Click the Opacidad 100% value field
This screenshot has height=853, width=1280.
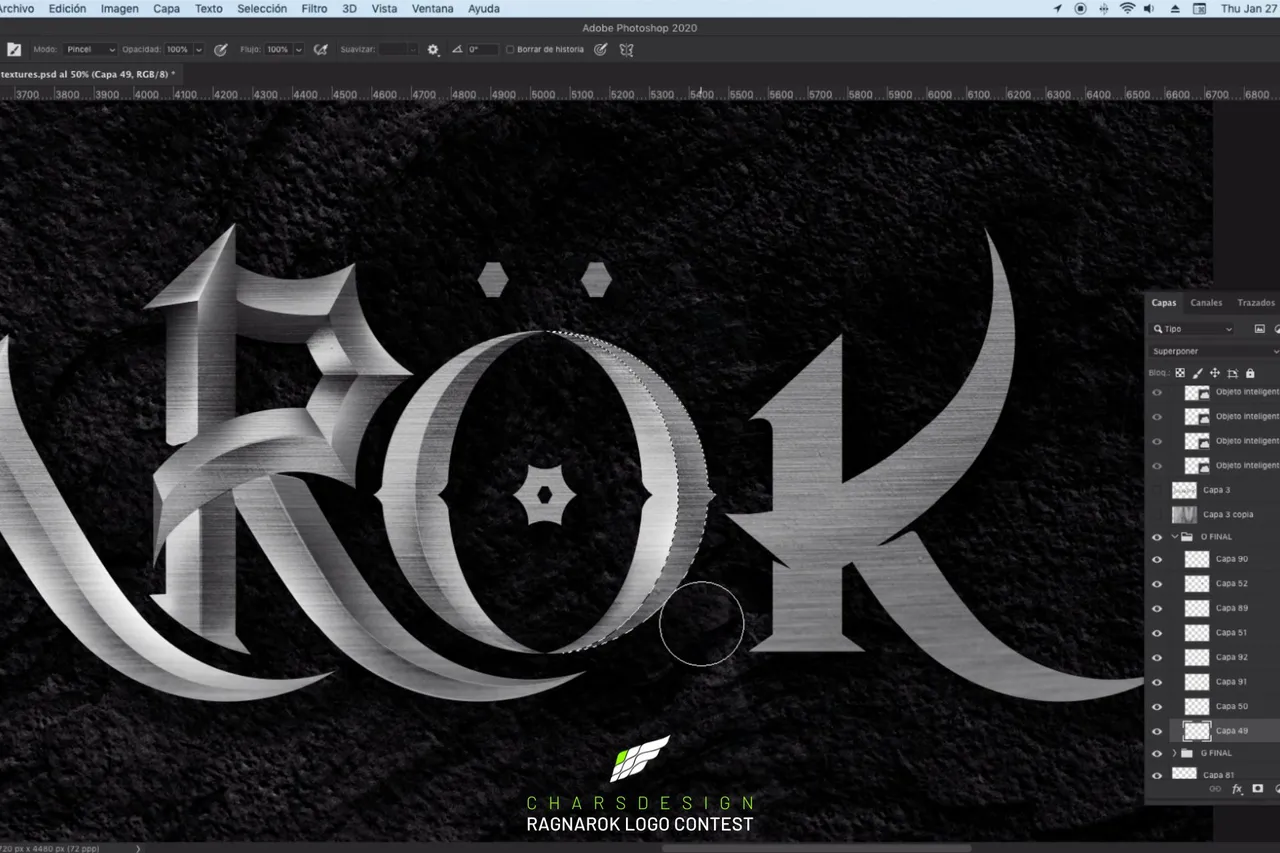click(x=177, y=49)
